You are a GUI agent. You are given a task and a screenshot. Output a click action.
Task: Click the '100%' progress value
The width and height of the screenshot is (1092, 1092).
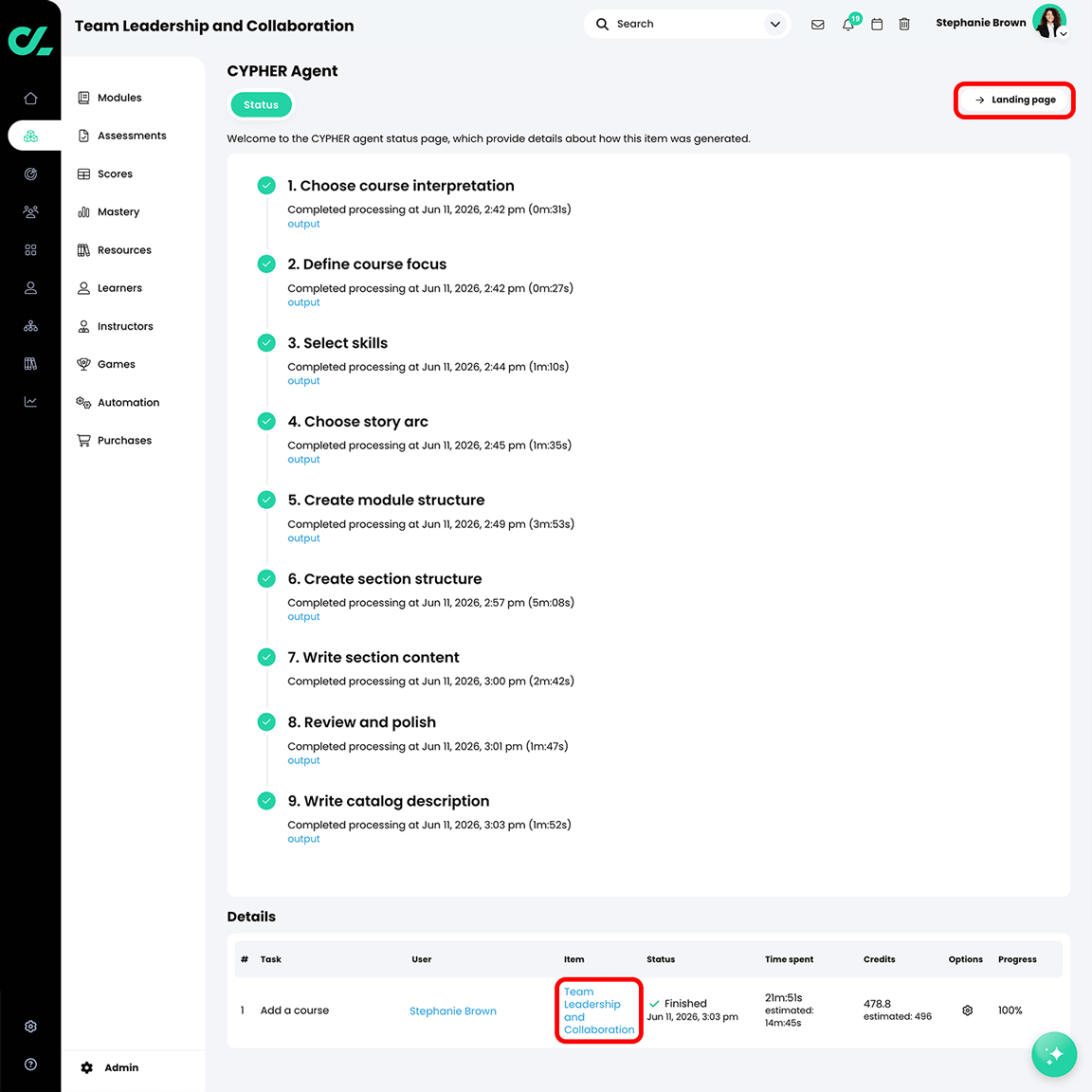(x=1010, y=1010)
